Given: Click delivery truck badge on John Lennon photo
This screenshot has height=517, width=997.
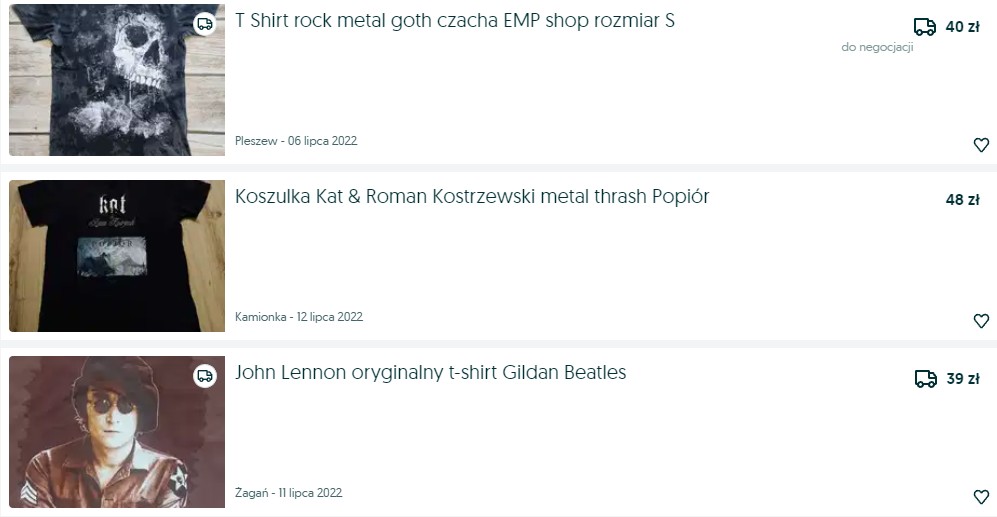Looking at the screenshot, I should click(205, 376).
